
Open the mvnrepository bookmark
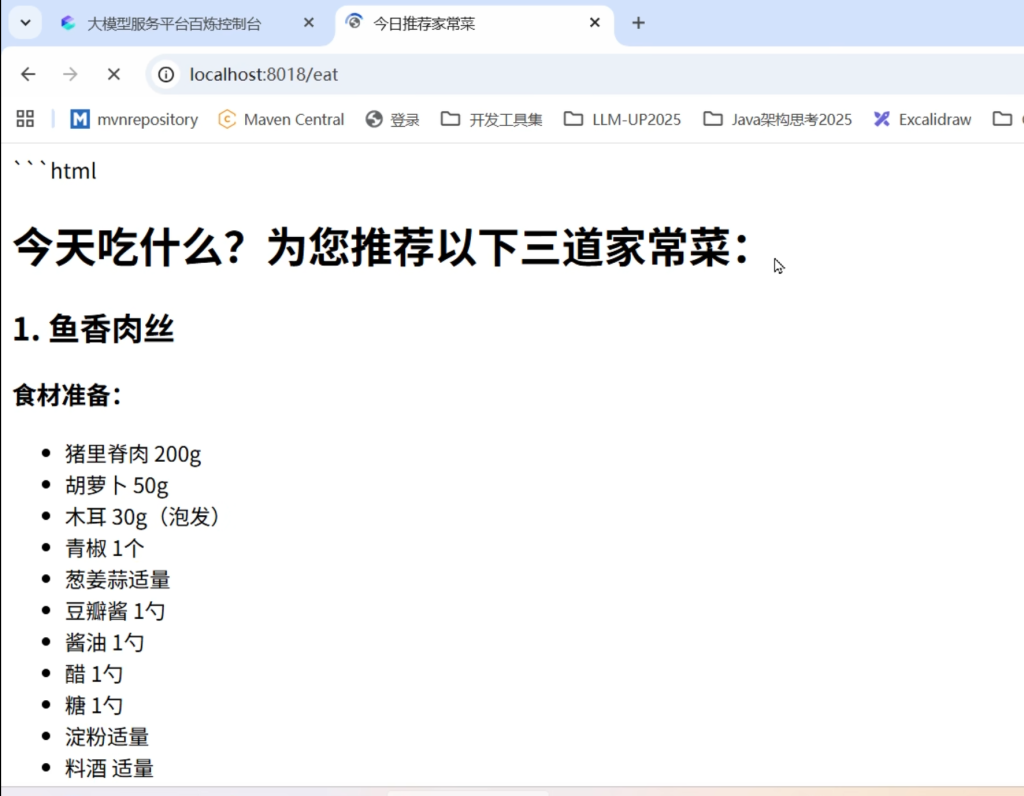pyautogui.click(x=134, y=119)
